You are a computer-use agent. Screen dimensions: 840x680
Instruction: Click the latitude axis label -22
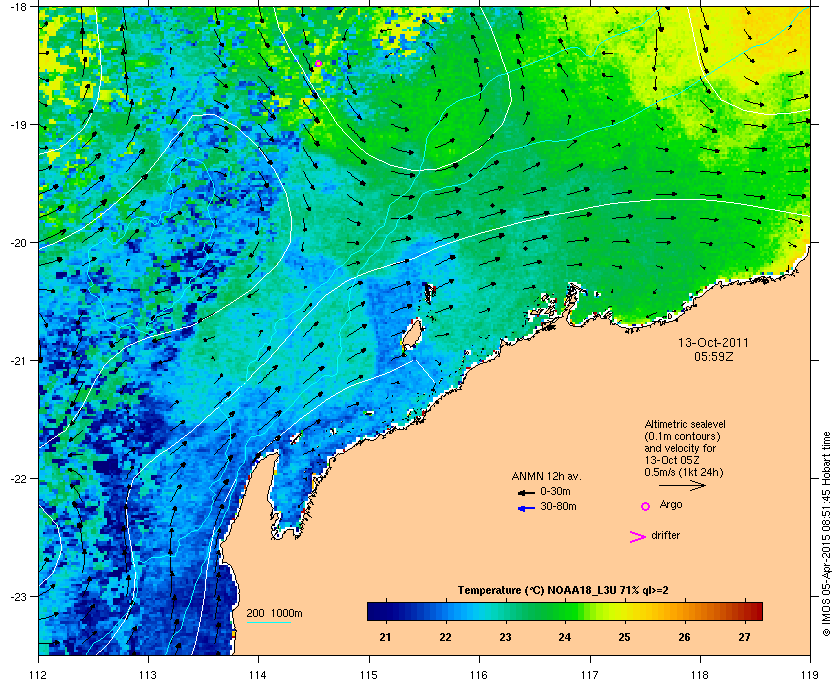tap(19, 479)
